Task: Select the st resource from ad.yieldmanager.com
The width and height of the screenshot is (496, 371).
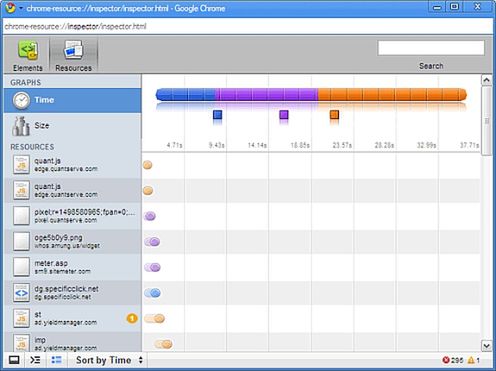Action: coord(73,318)
